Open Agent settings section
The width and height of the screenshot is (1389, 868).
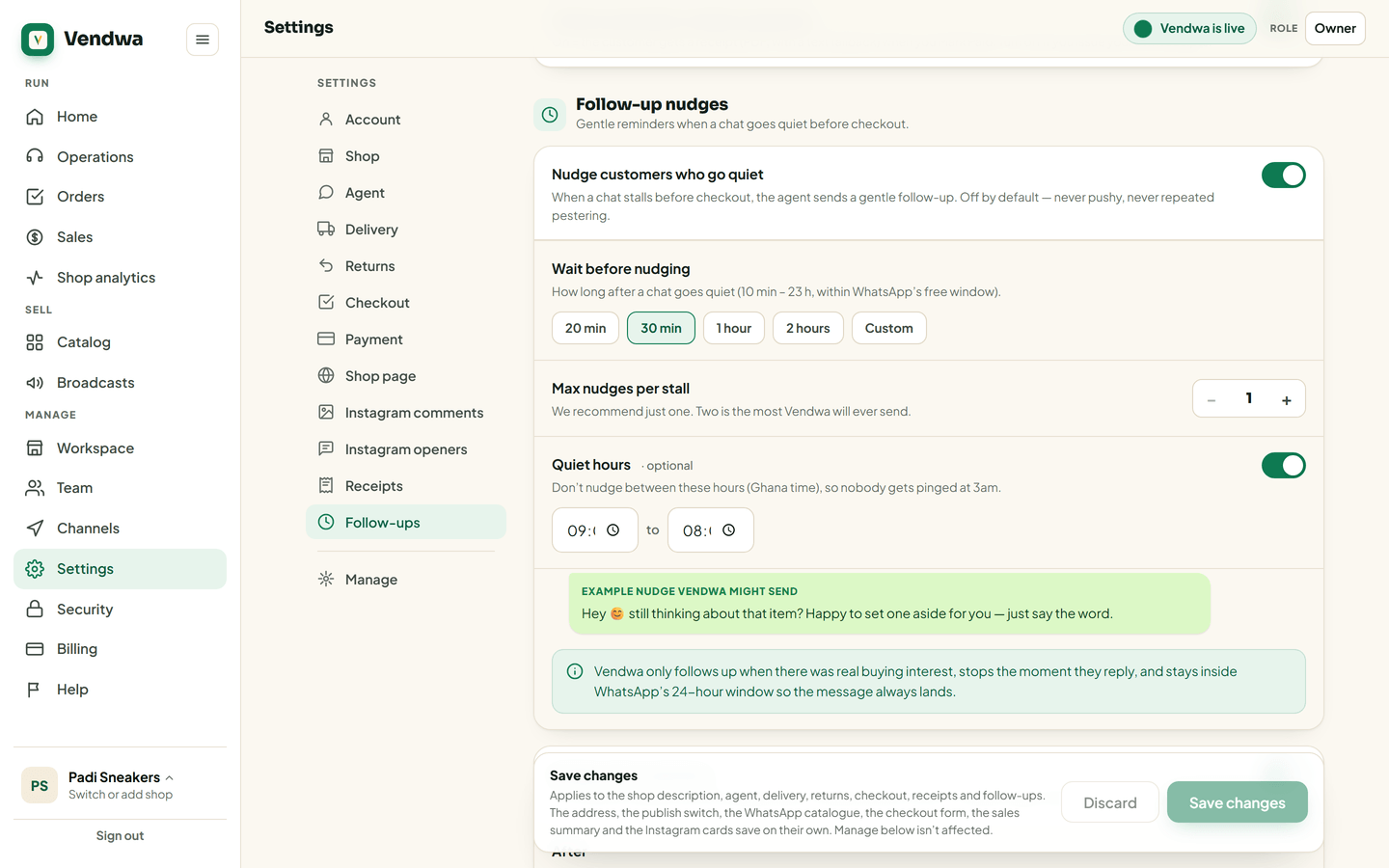pos(406,193)
